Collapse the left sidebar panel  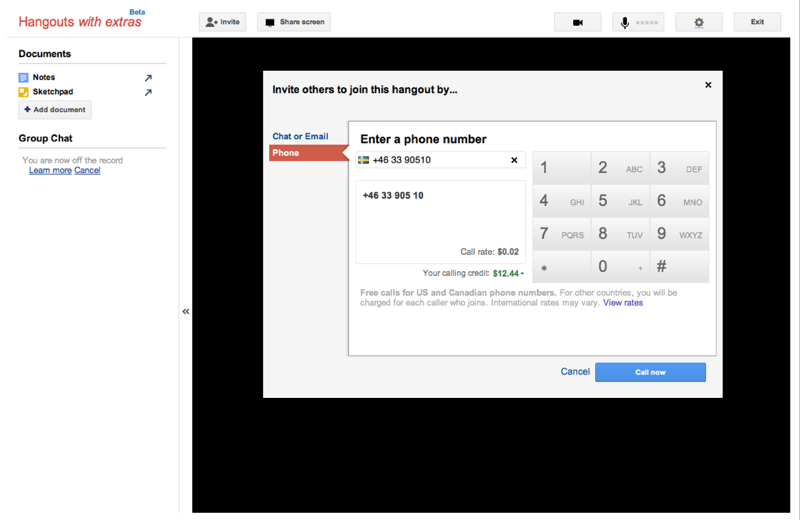coord(186,311)
